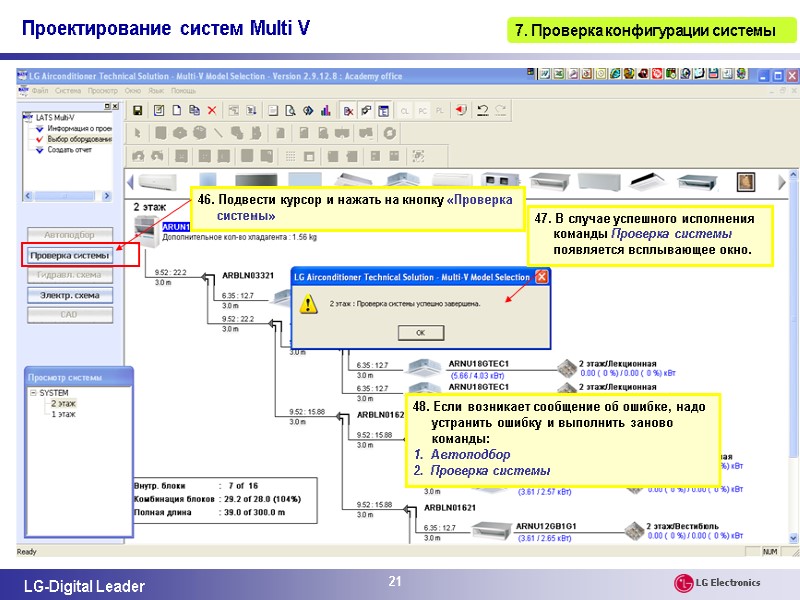
Task: Collapse the SYSTEM tree node
Action: click(33, 393)
